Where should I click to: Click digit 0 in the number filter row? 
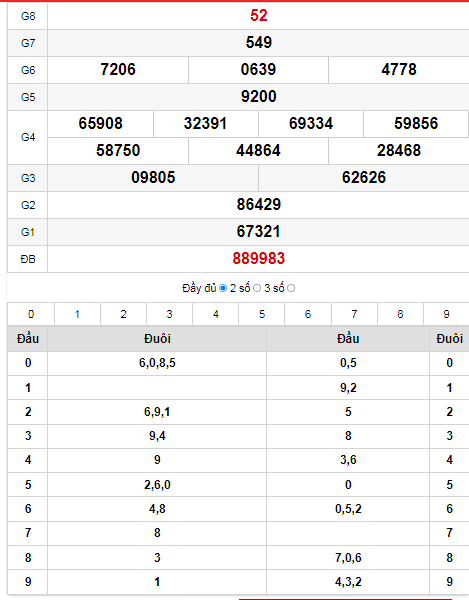pyautogui.click(x=31, y=314)
